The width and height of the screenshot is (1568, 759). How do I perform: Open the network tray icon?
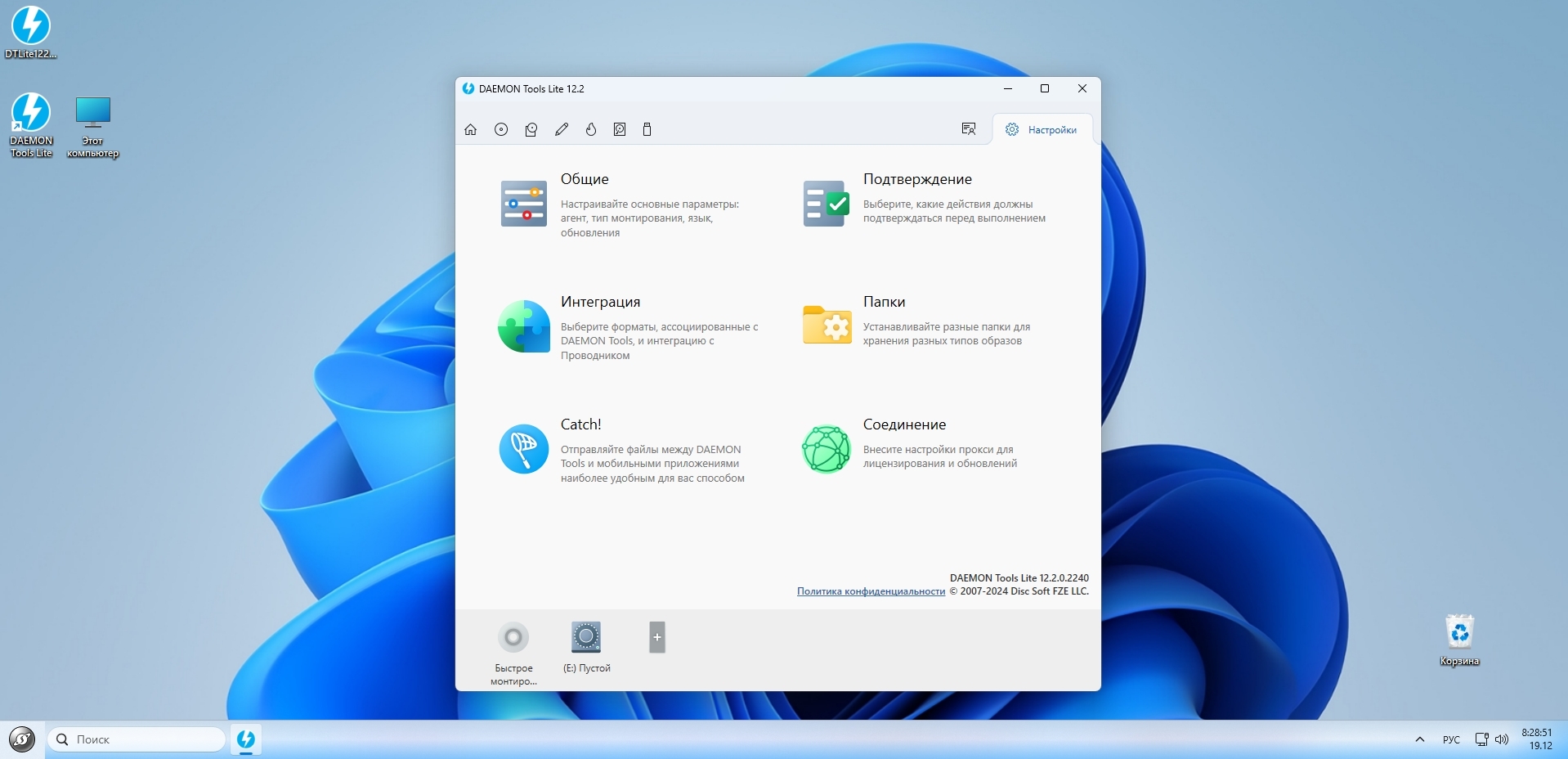click(1481, 739)
